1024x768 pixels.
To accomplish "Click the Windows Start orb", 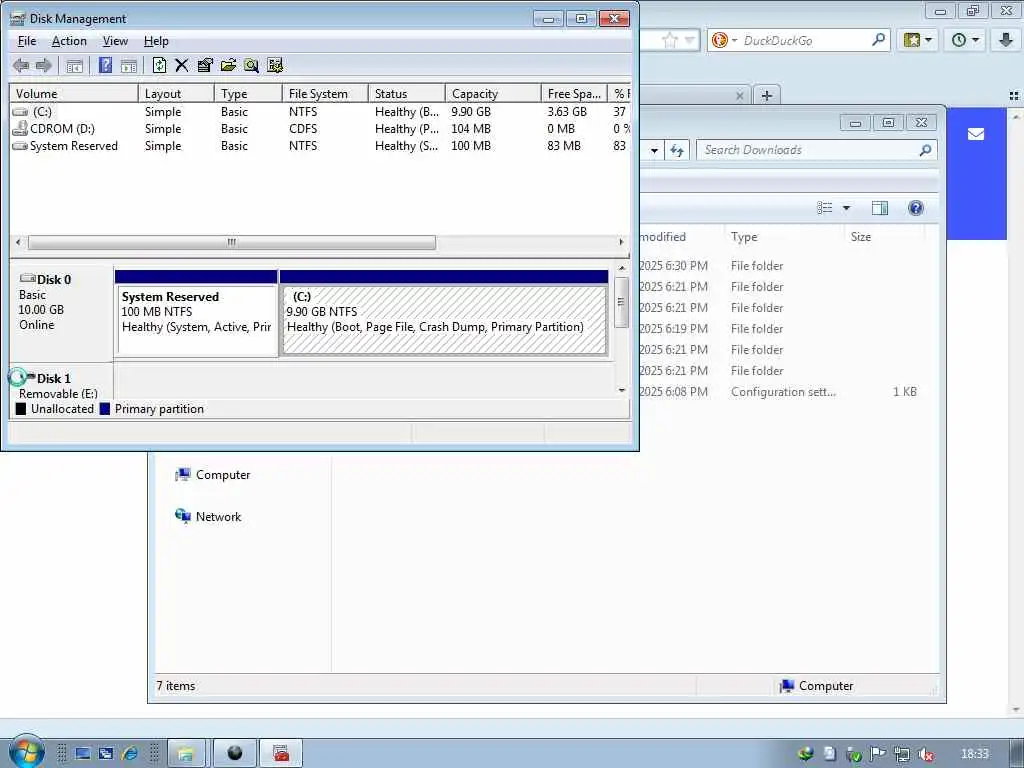I will coord(25,752).
